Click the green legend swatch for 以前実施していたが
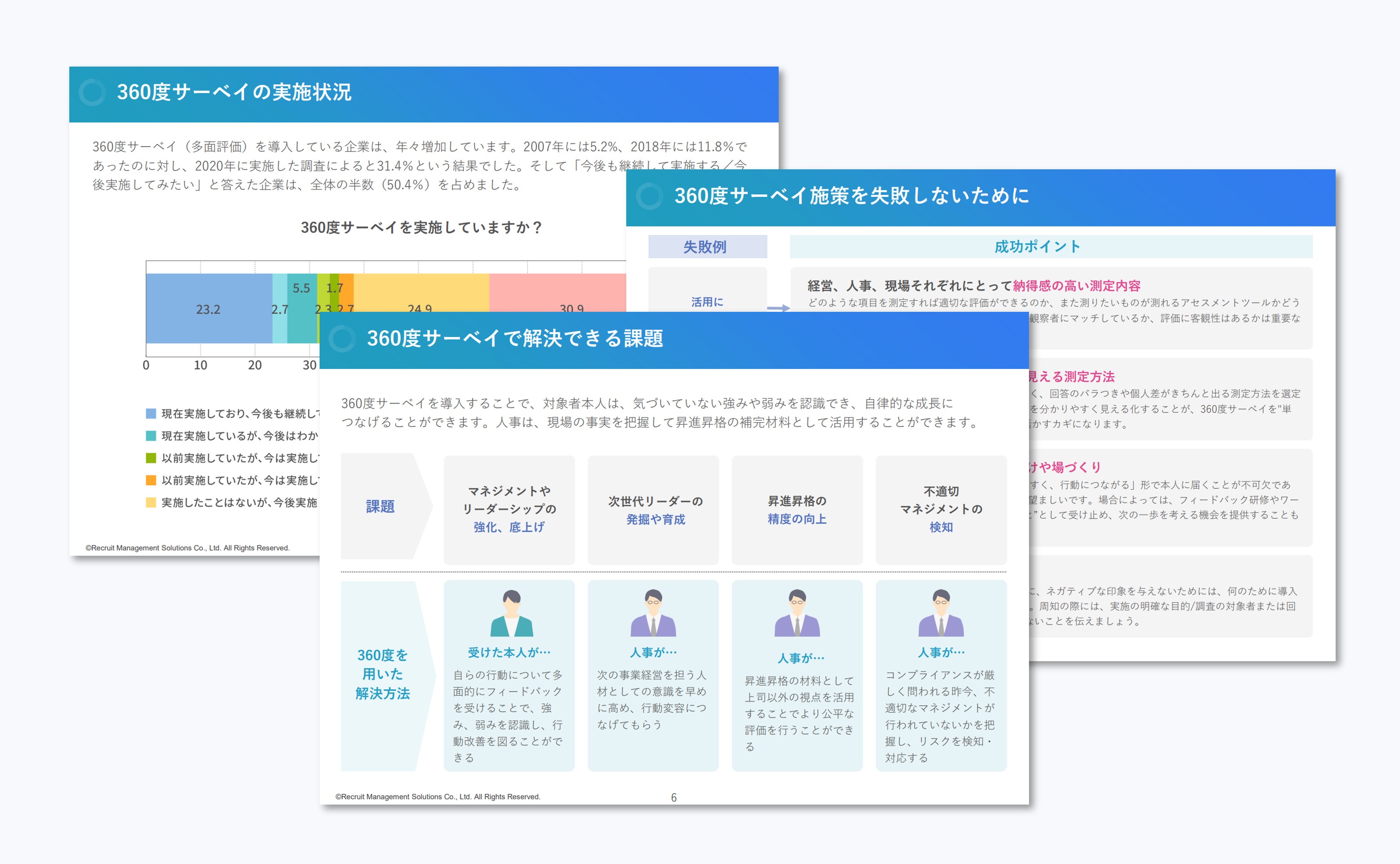 [x=151, y=458]
